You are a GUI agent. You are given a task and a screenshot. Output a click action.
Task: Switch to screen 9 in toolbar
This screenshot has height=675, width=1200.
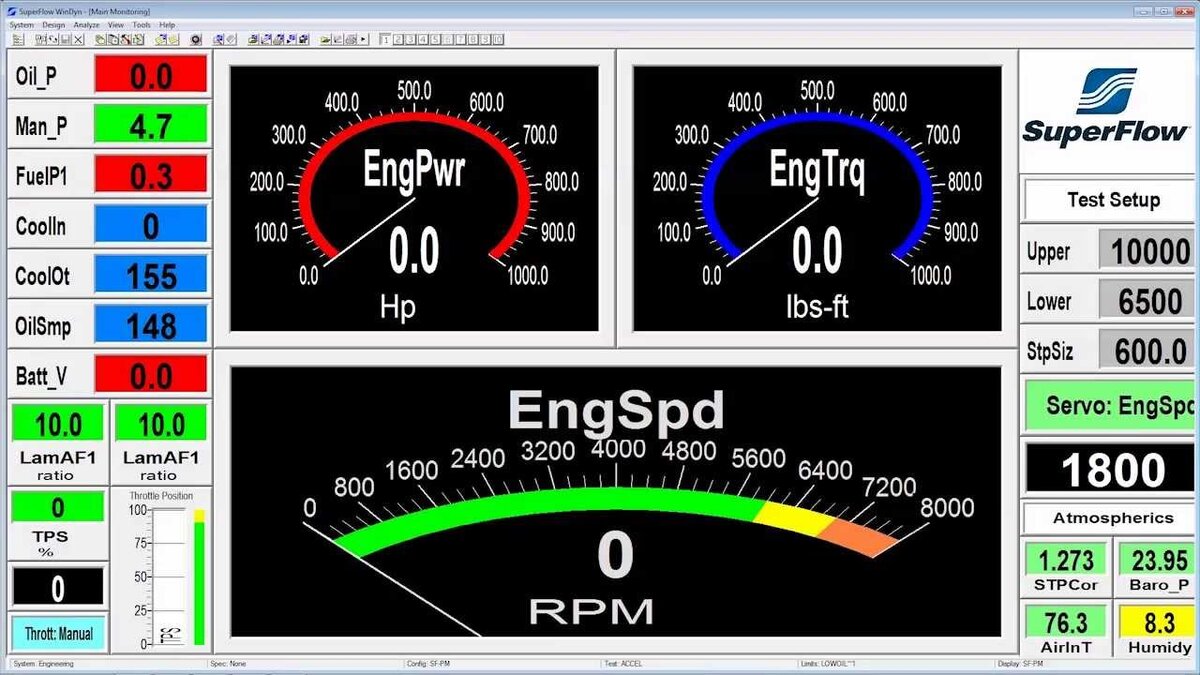pos(486,39)
